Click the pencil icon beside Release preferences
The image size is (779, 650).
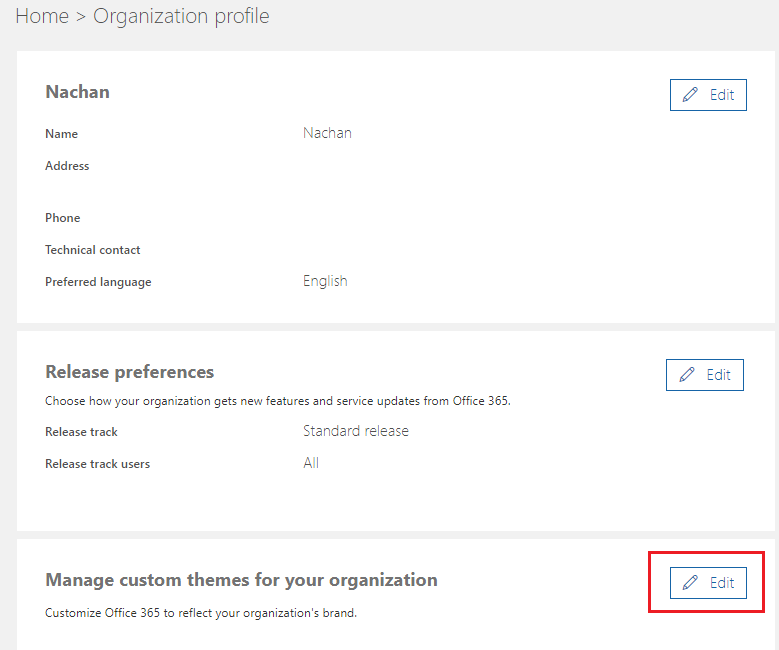(x=687, y=375)
